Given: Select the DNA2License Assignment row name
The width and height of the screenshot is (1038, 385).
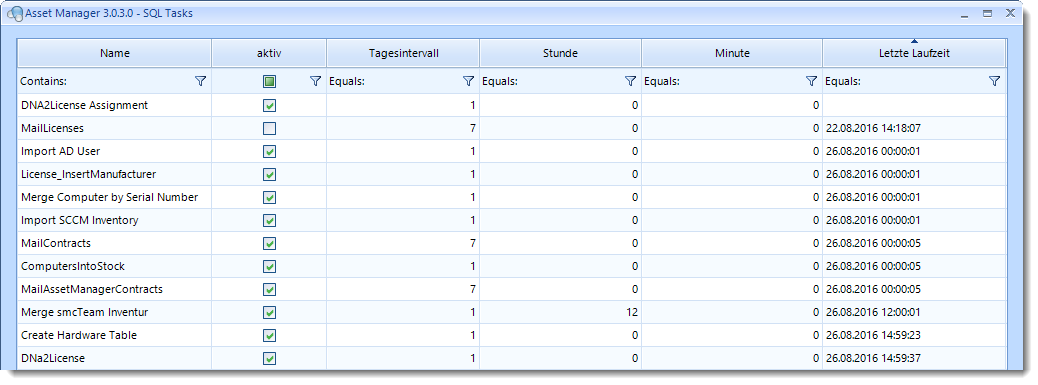Looking at the screenshot, I should tap(85, 105).
